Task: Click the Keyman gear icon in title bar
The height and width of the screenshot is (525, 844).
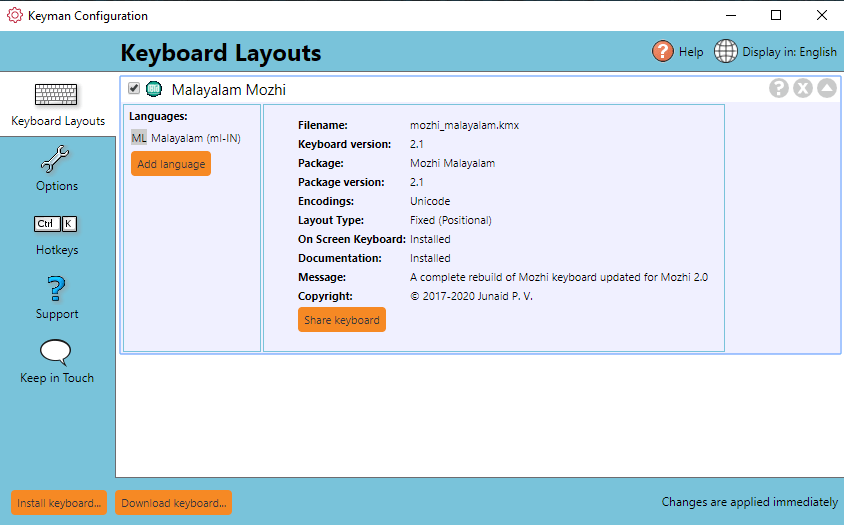Action: pyautogui.click(x=15, y=15)
